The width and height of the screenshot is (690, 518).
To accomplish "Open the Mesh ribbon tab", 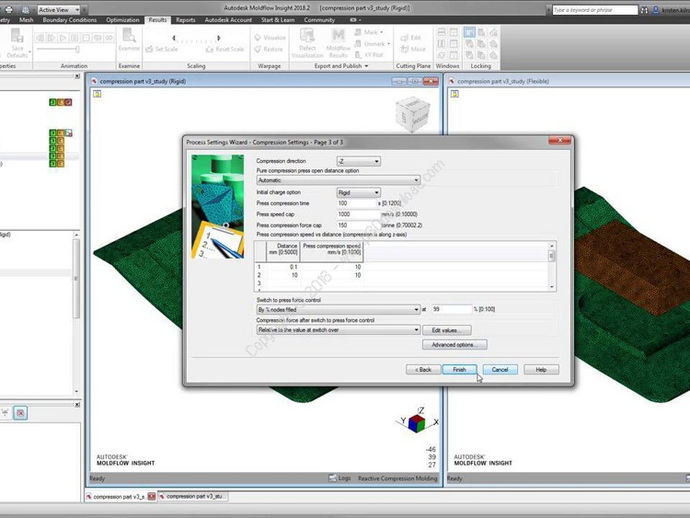I will pyautogui.click(x=26, y=20).
